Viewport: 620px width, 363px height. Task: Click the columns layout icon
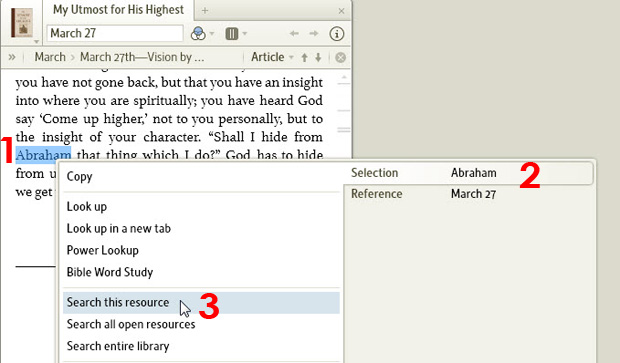click(232, 34)
